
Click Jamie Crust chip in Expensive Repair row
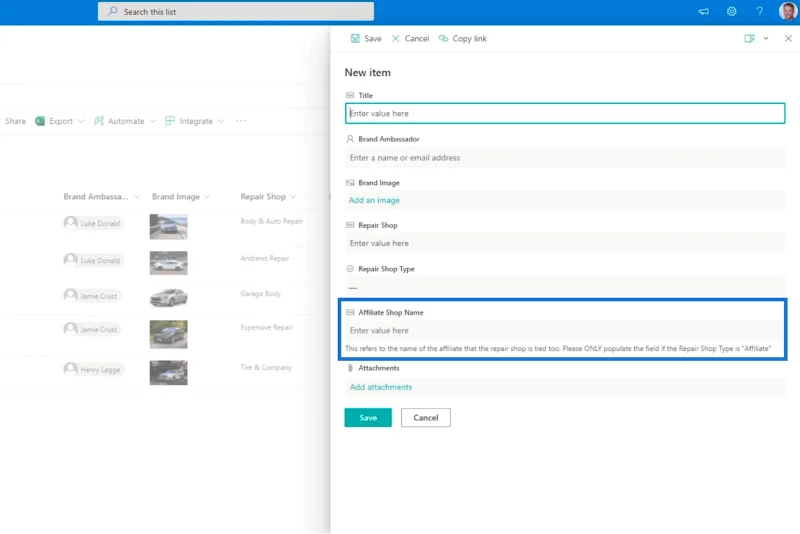(x=91, y=329)
